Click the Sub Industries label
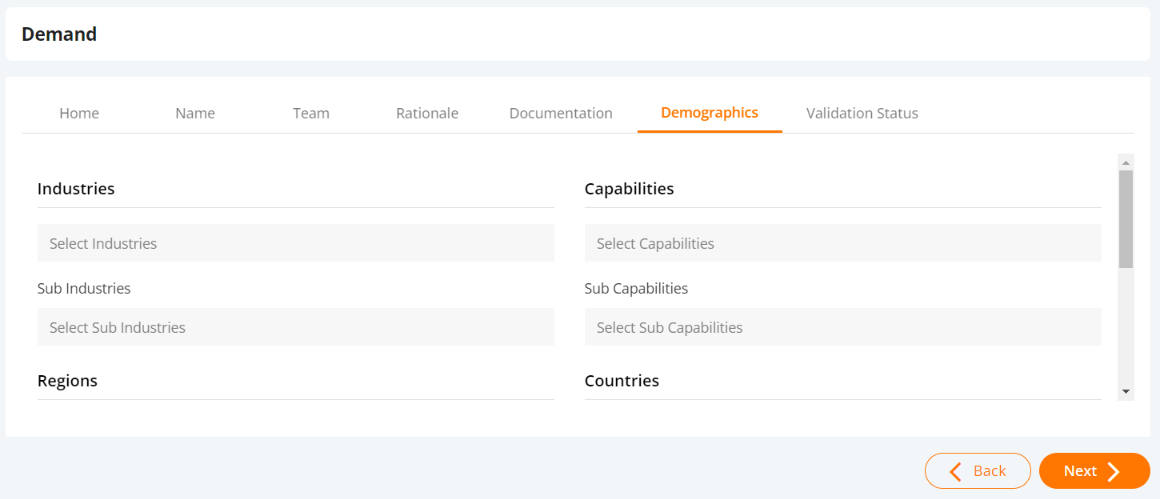The width and height of the screenshot is (1160, 499). click(84, 288)
